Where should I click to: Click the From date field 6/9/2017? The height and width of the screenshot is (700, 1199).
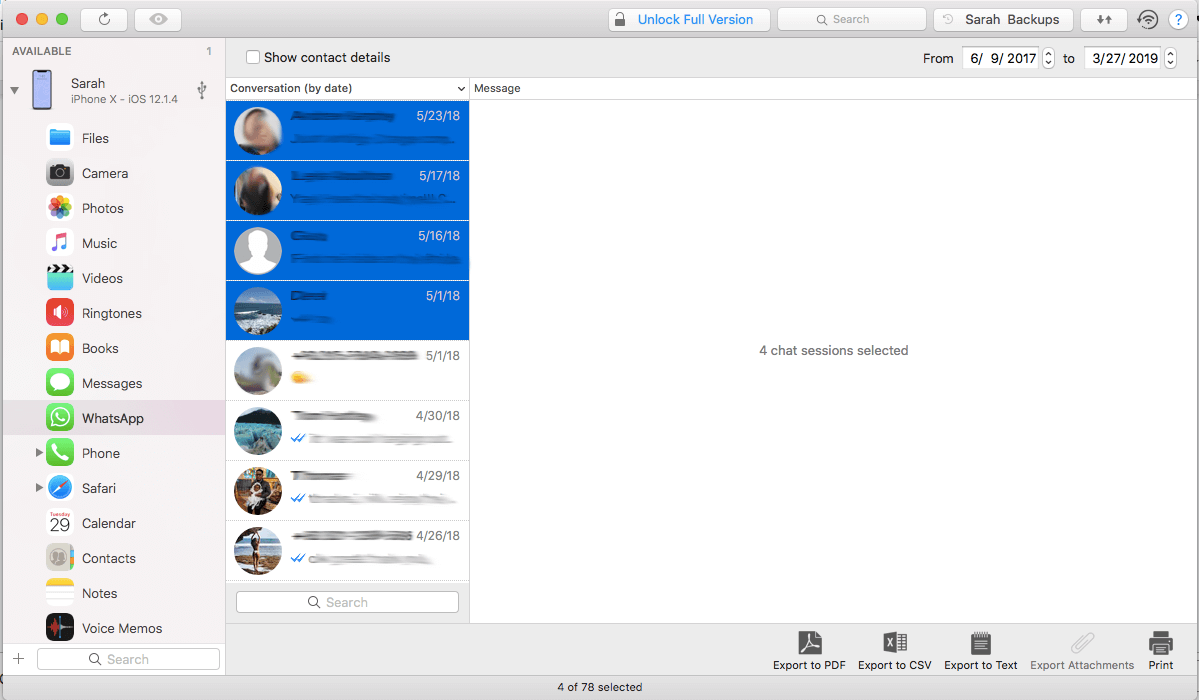pos(1001,58)
